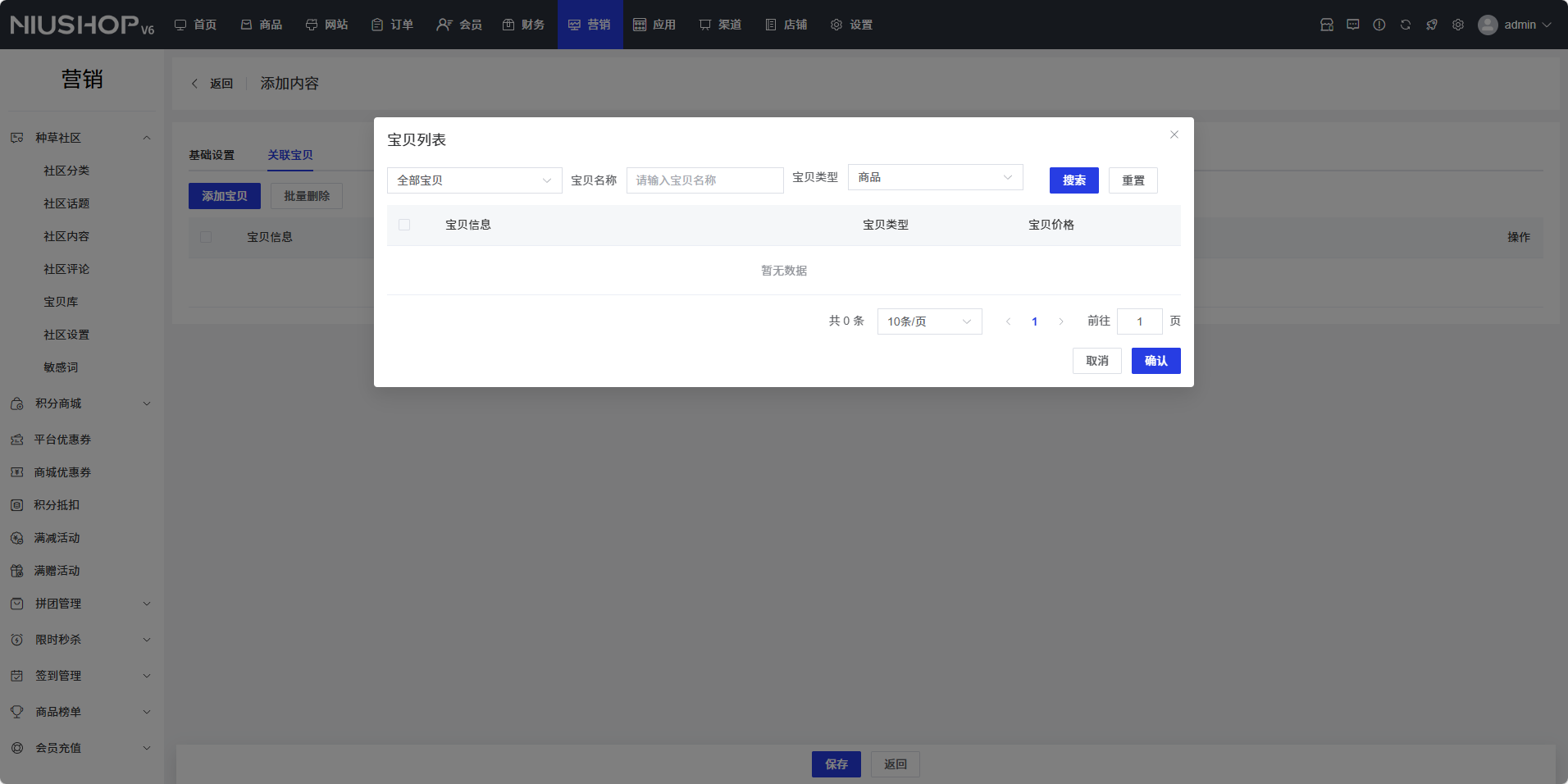1568x784 pixels.
Task: Toggle the checkbox beside background 宝贝信息 header
Action: tap(206, 237)
